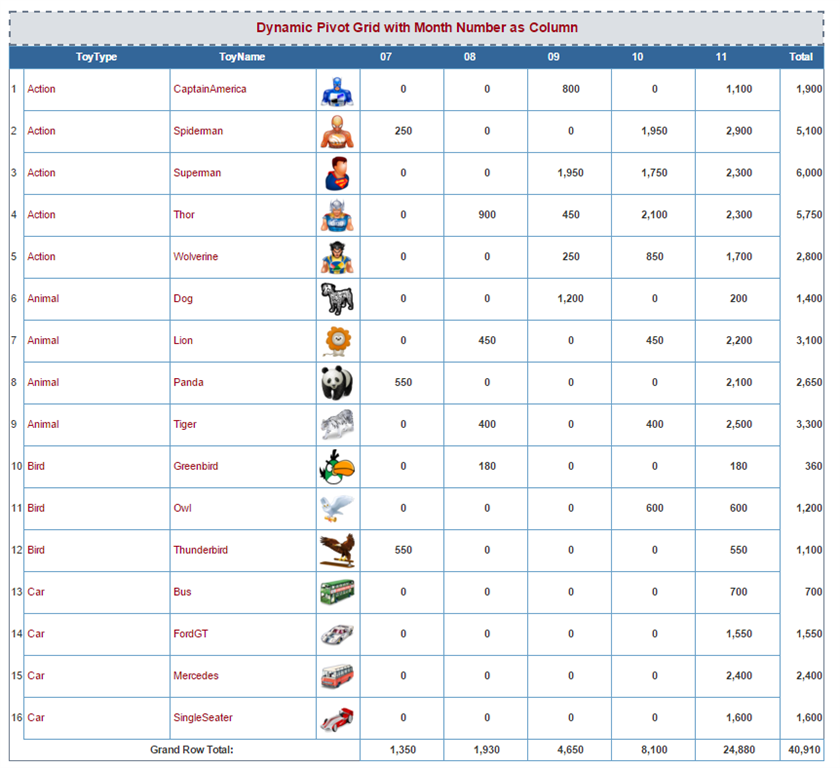
Task: Select the Dog month 09 value 1,200
Action: click(x=571, y=299)
